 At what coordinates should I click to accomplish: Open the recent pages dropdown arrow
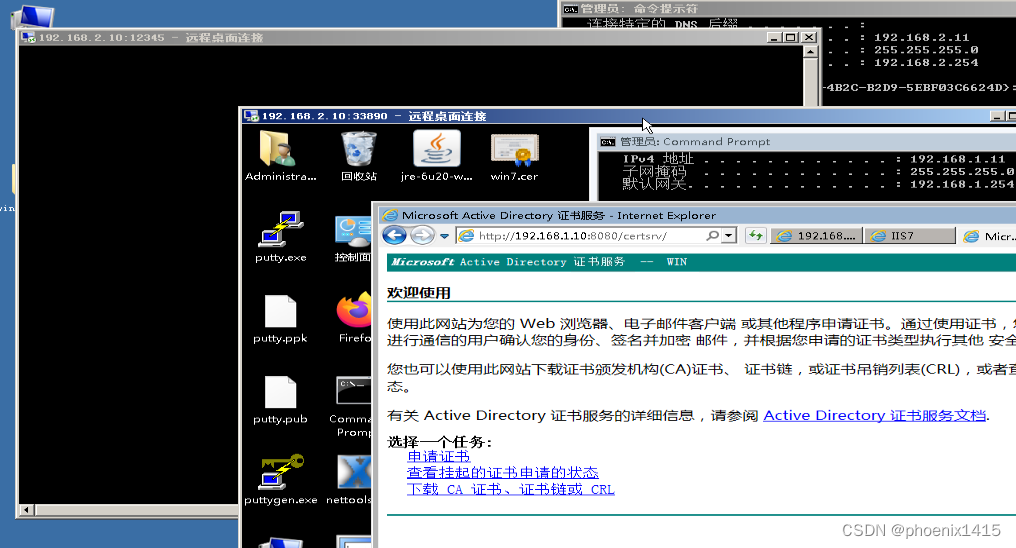tap(444, 236)
